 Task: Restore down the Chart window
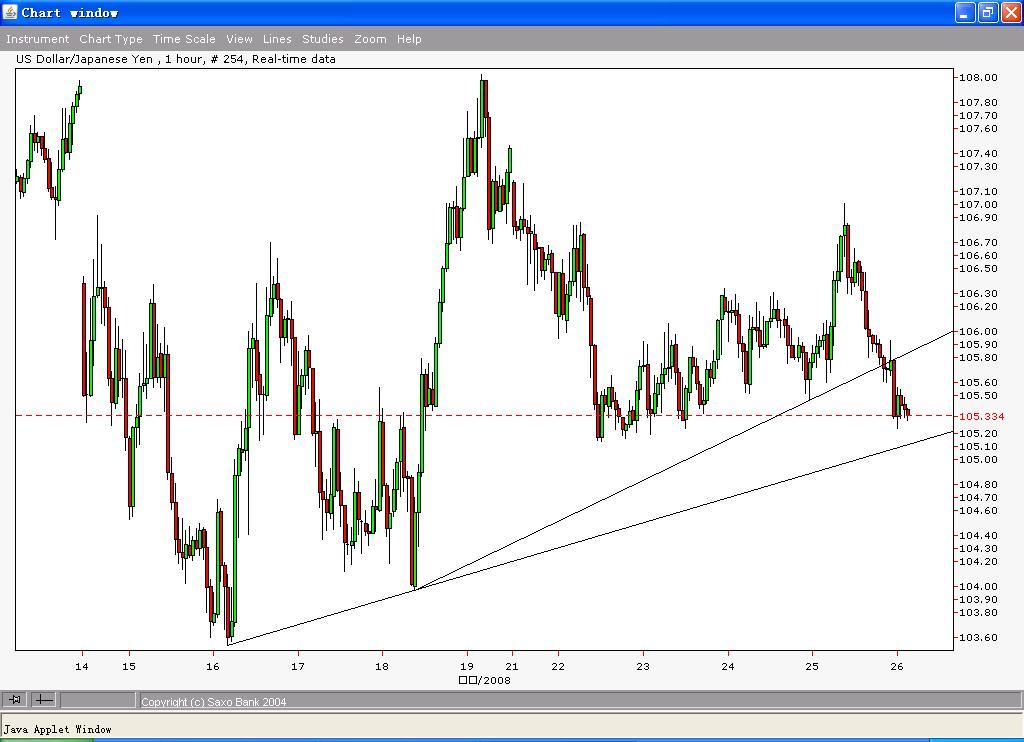(987, 12)
